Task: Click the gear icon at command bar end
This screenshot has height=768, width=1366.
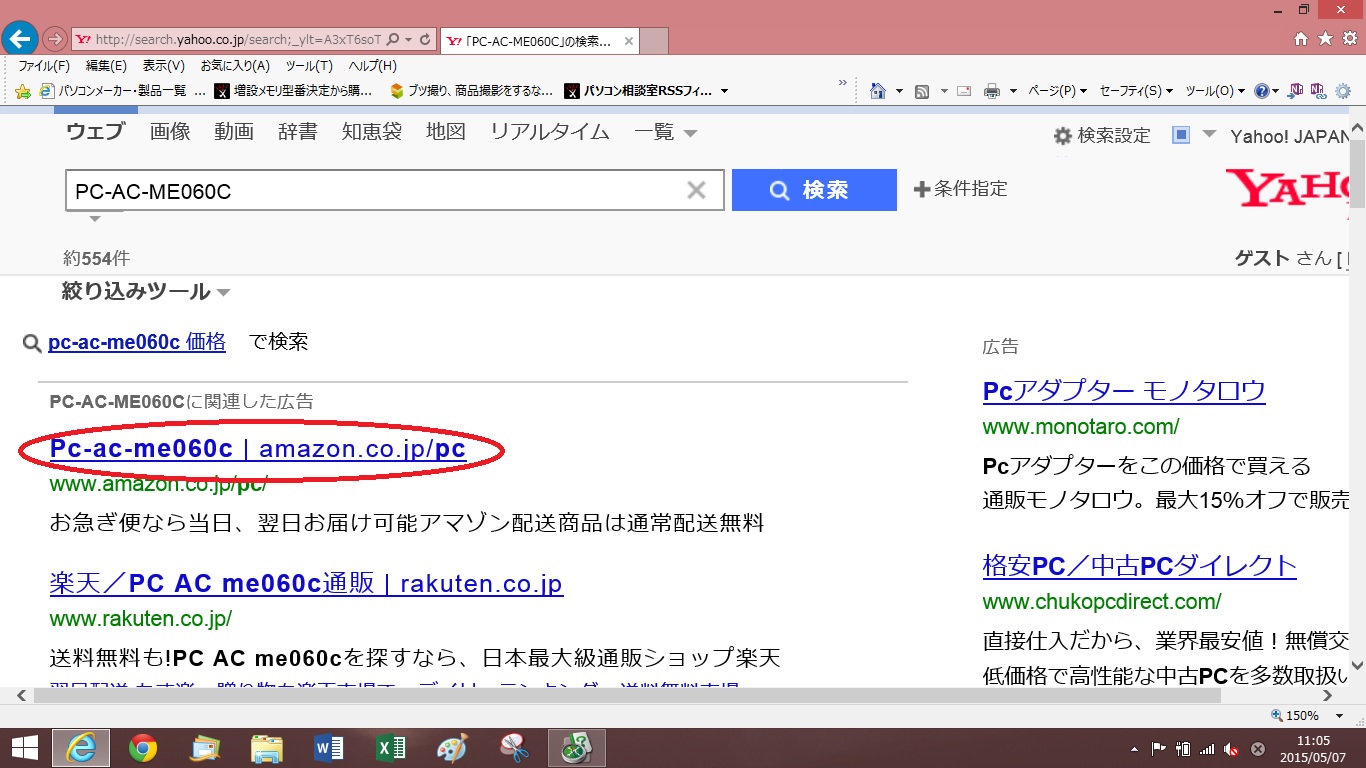Action: (x=1343, y=91)
